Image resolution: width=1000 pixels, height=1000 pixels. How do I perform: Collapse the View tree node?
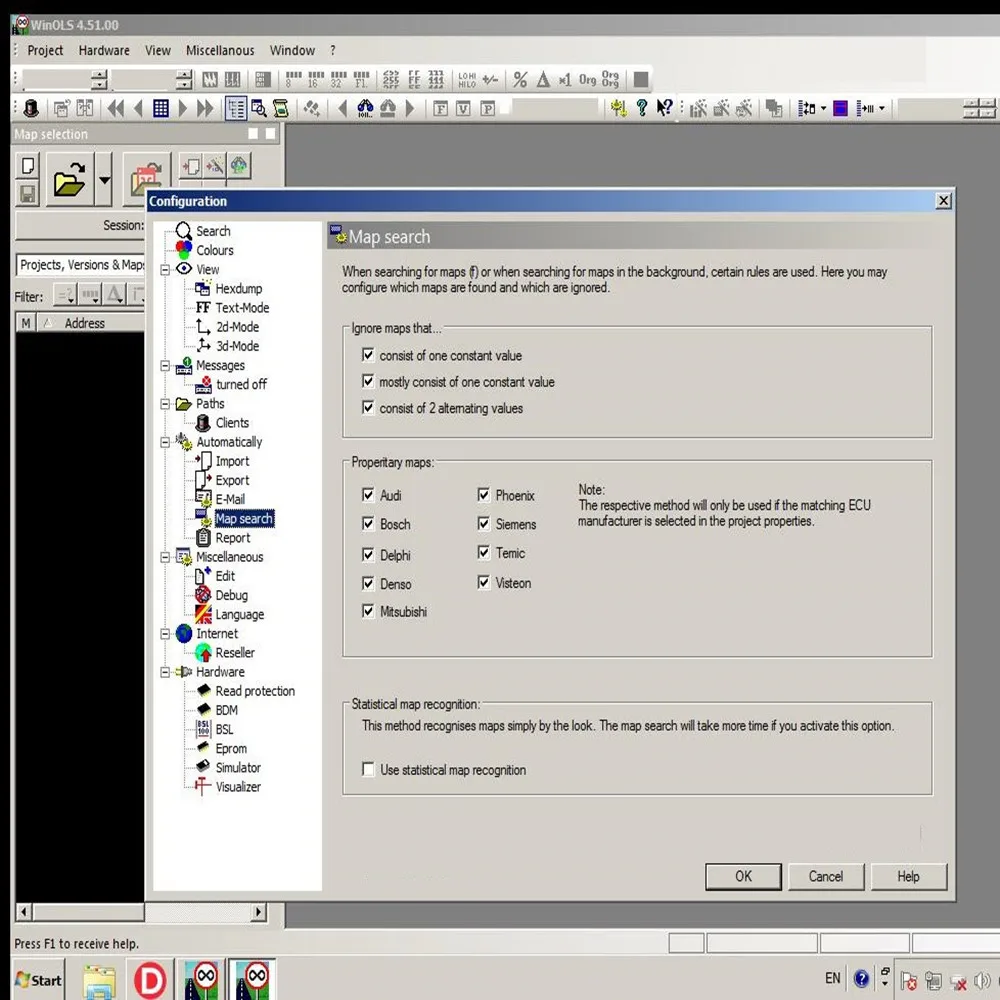166,270
